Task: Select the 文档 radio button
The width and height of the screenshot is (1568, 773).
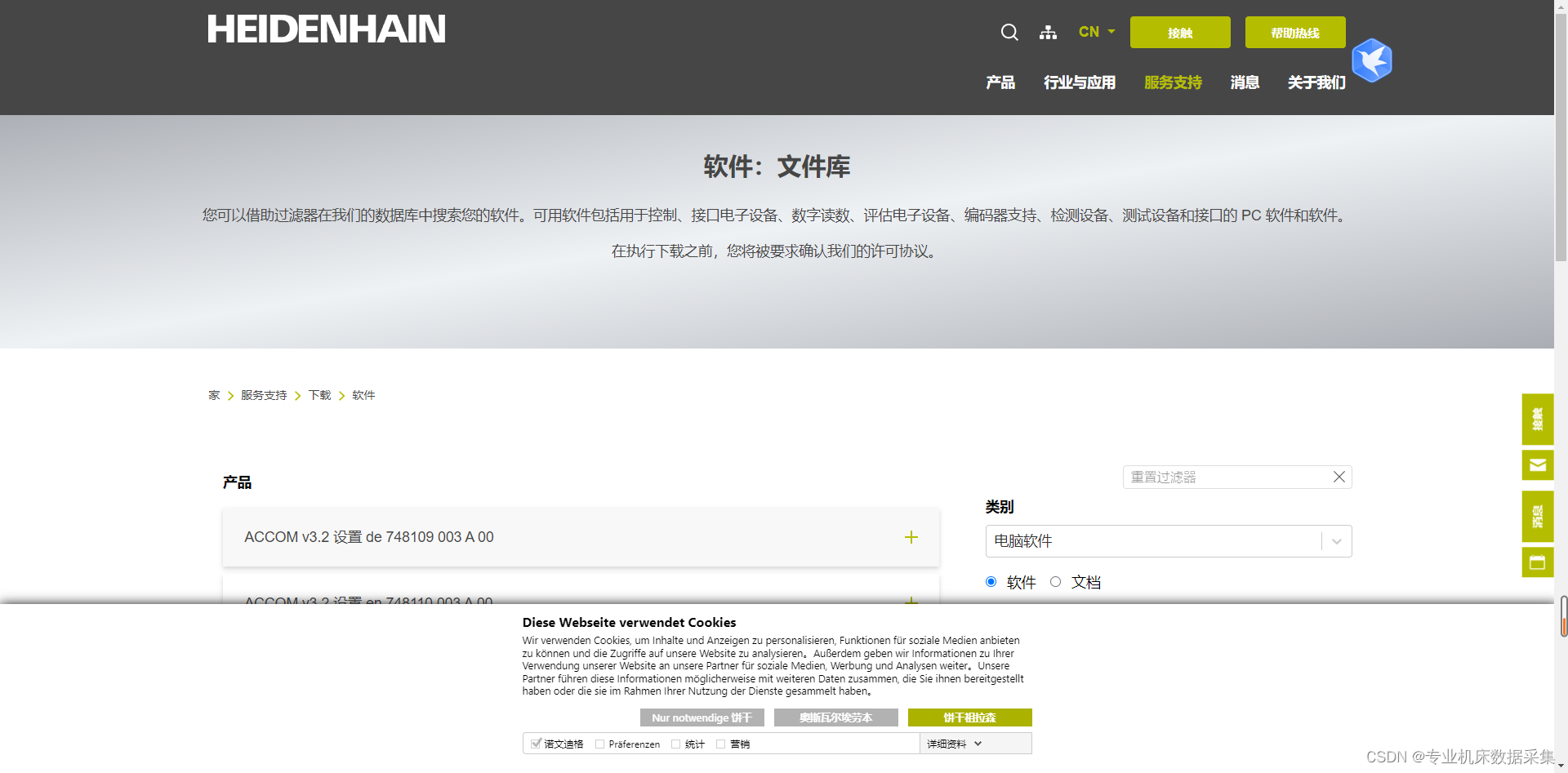Action: click(1056, 582)
